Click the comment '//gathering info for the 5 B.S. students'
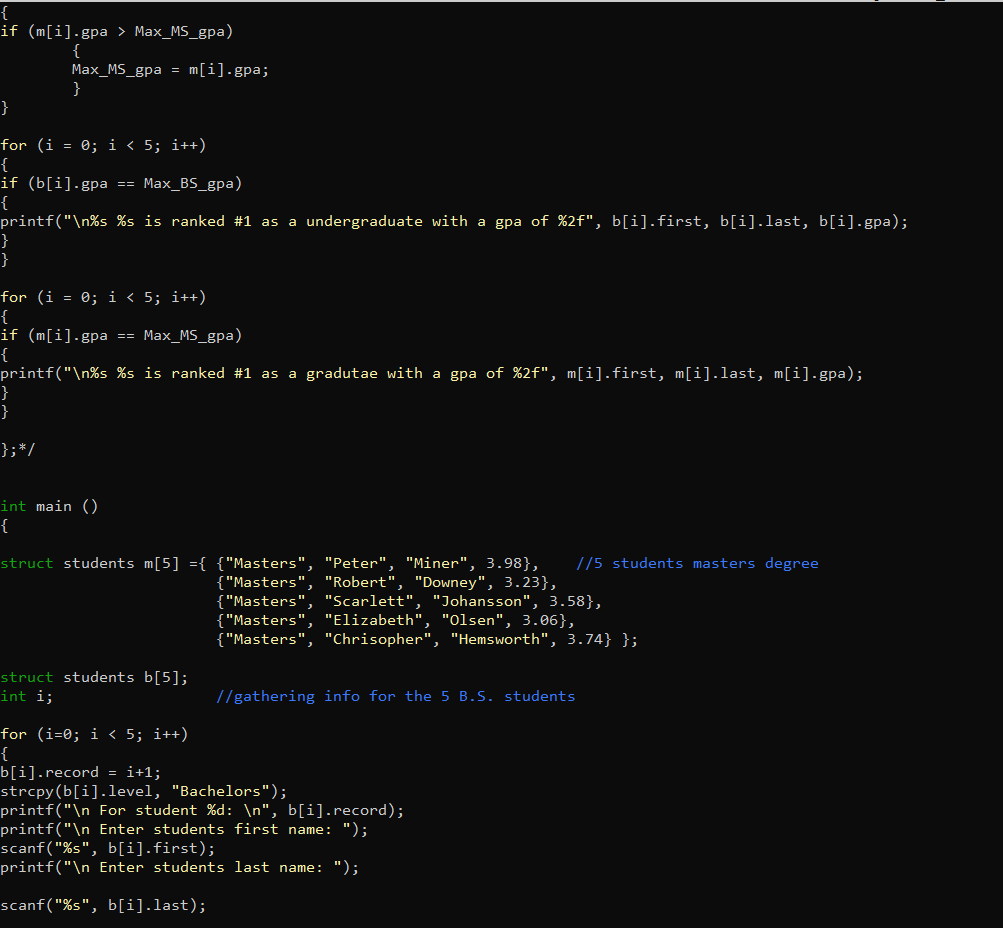 (x=395, y=696)
